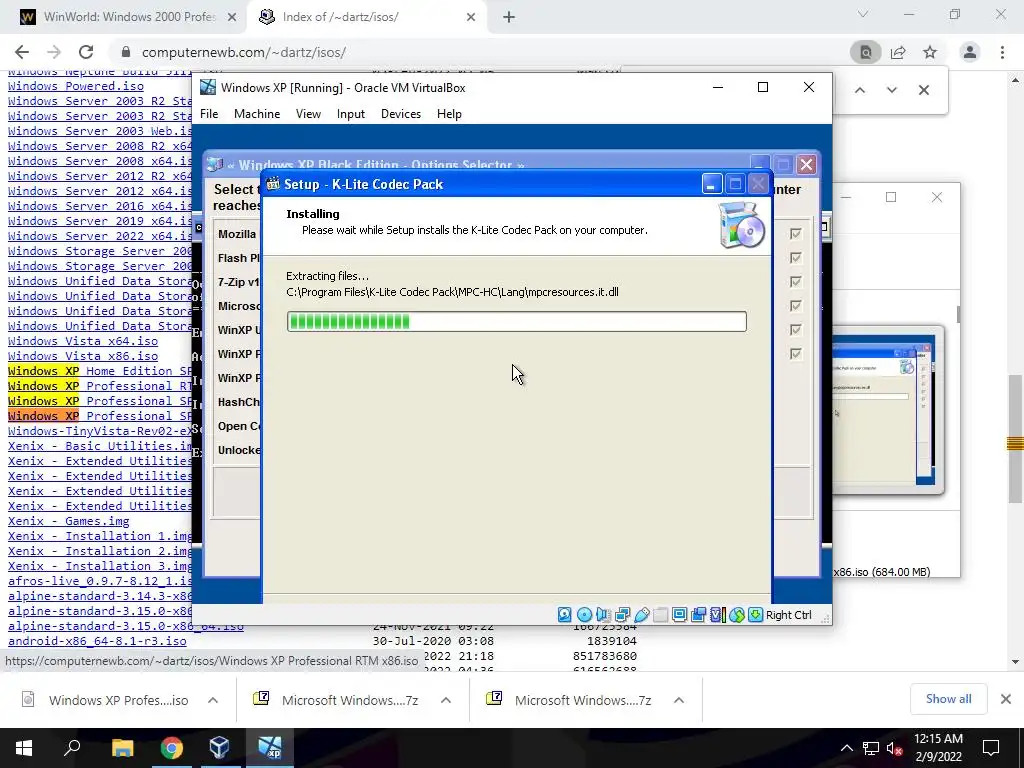
Task: Bookmark this page with the star icon
Action: point(930,52)
